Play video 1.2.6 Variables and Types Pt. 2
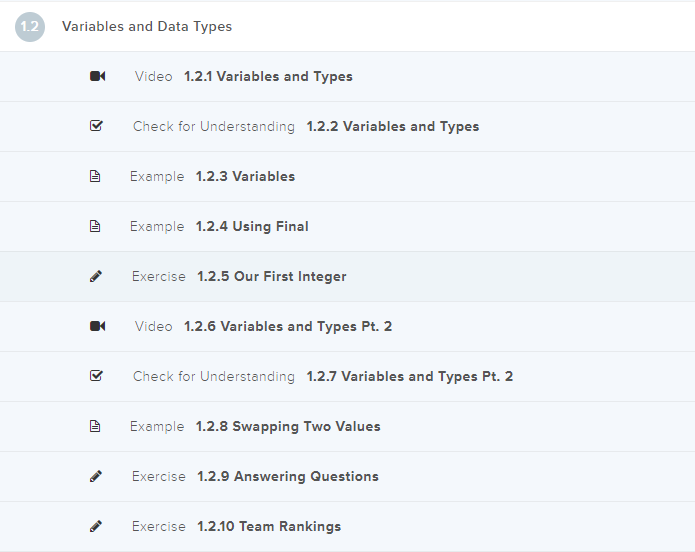695x552 pixels. click(x=288, y=327)
